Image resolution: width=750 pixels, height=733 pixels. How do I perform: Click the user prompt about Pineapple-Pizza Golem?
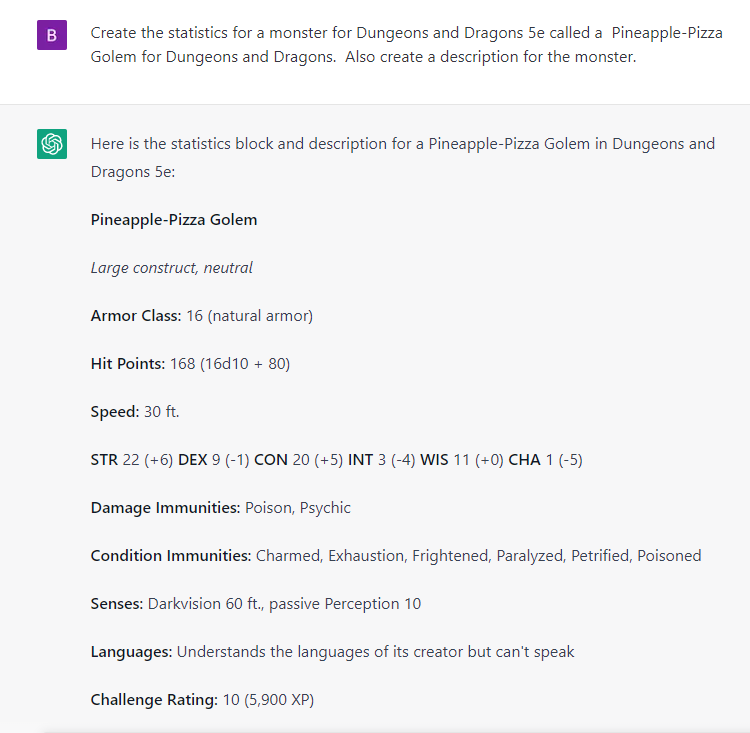pyautogui.click(x=406, y=44)
